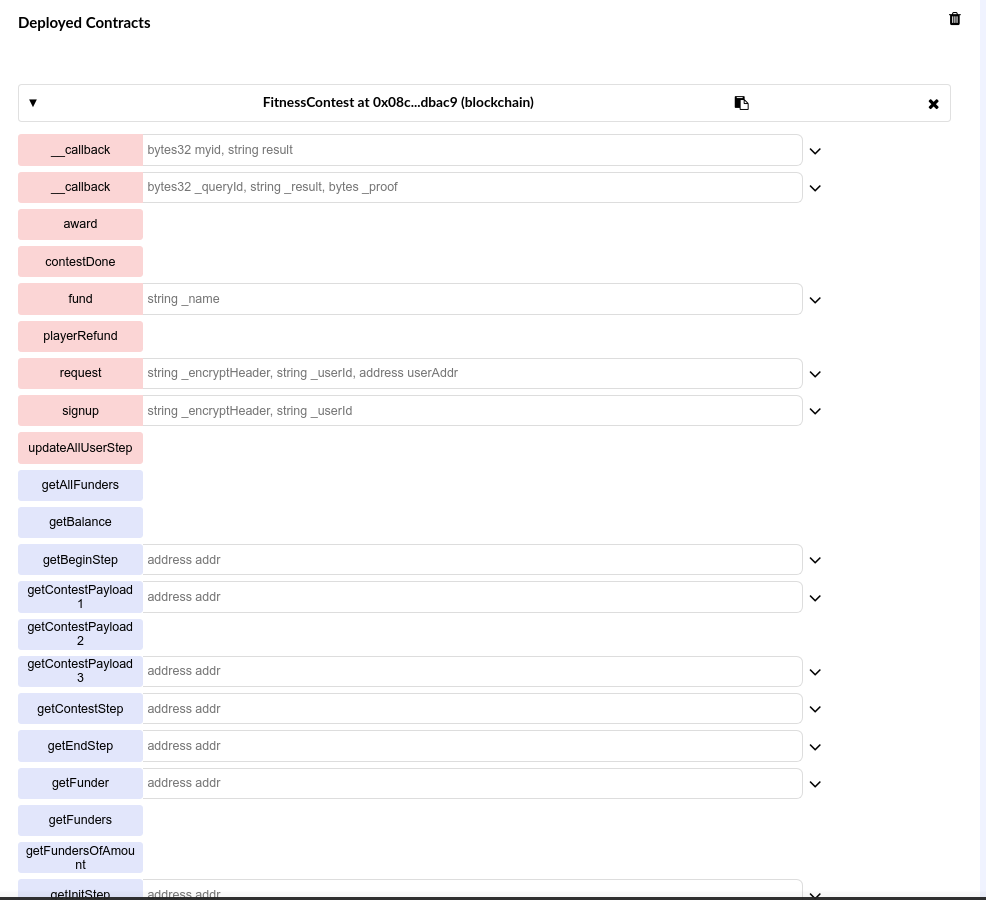Viewport: 986px width, 900px height.
Task: Remove the FitnessContest contract instance
Action: click(933, 104)
